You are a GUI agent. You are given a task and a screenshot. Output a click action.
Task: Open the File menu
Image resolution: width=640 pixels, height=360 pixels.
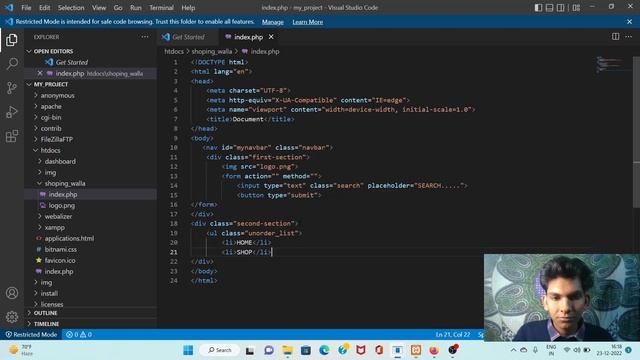pos(26,8)
